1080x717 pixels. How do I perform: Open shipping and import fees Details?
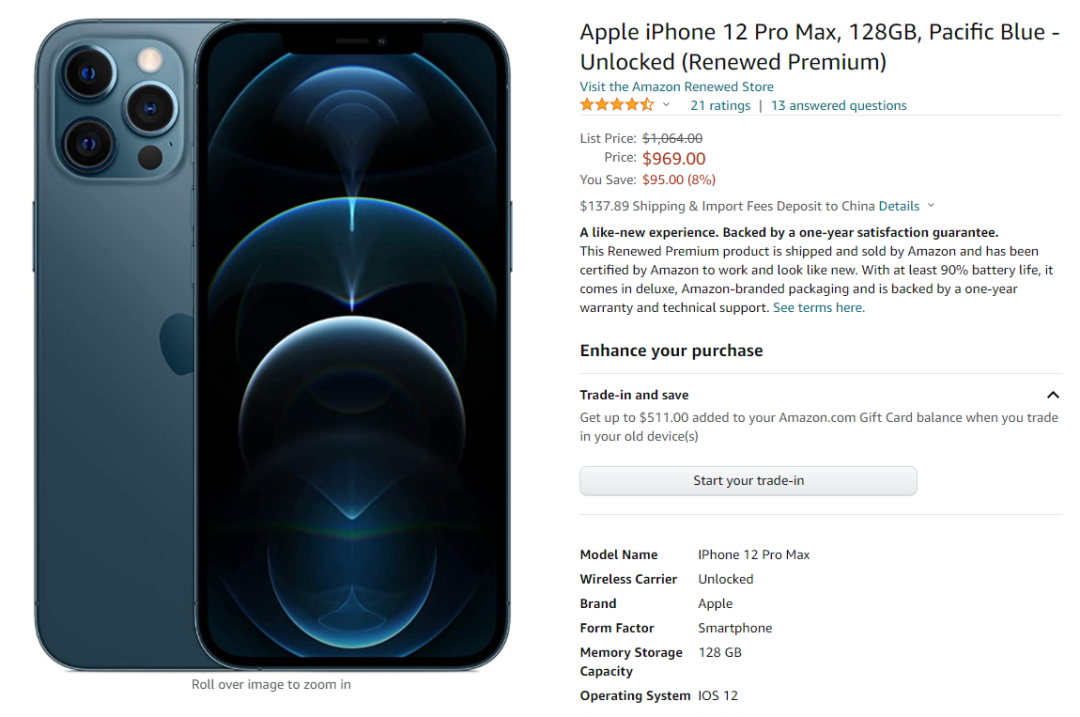point(898,206)
